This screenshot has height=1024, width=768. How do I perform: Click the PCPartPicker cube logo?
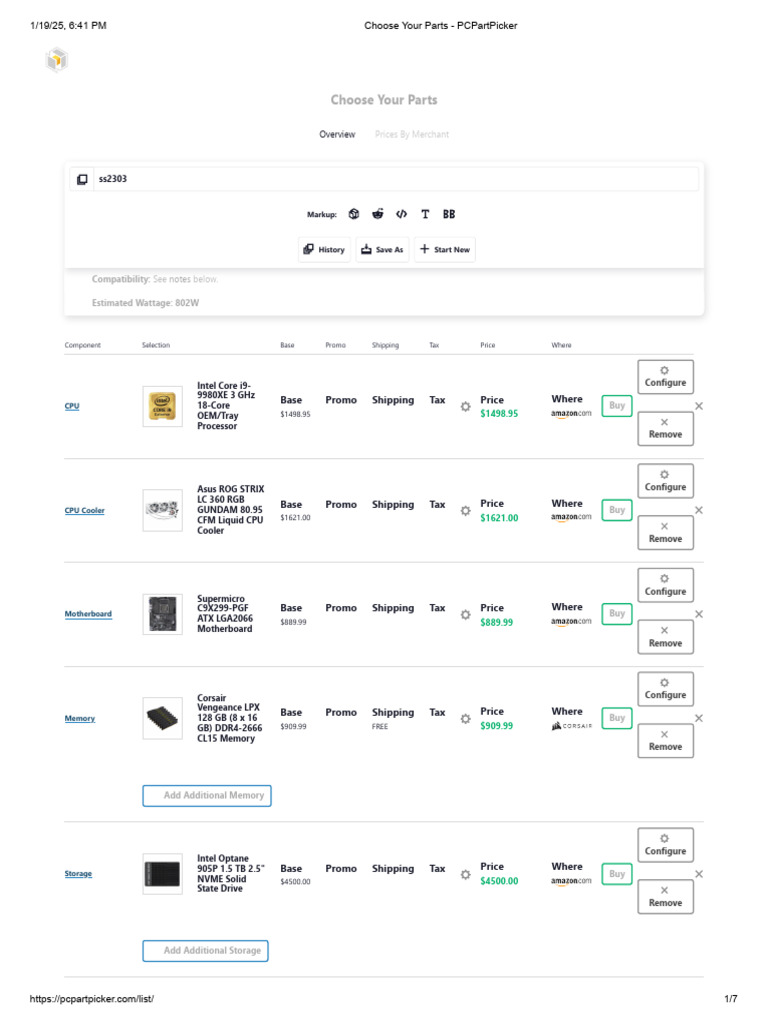pos(57,60)
